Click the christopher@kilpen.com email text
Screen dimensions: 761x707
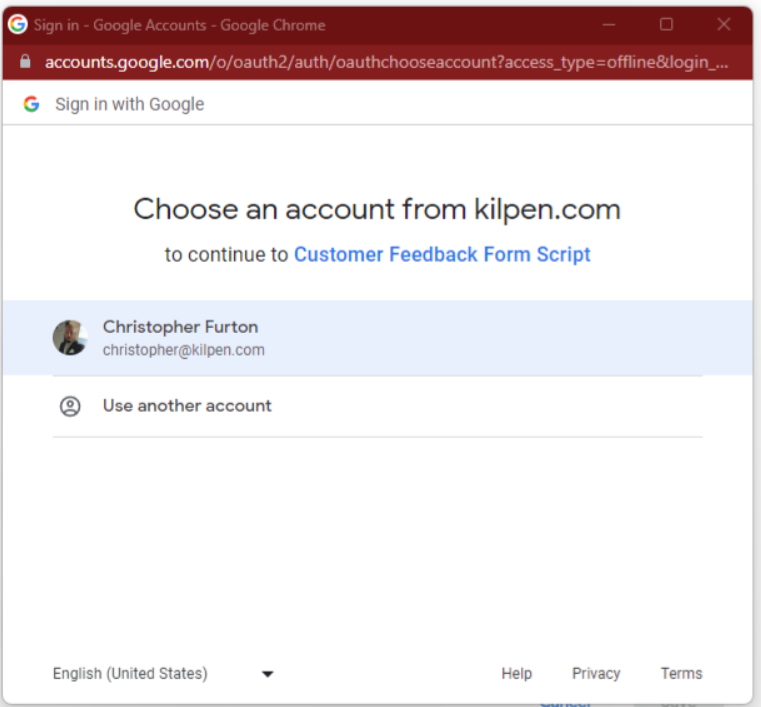click(183, 350)
